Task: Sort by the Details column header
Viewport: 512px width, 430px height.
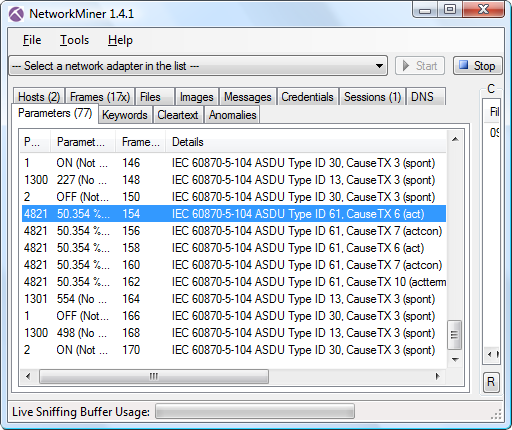Action: pyautogui.click(x=306, y=142)
